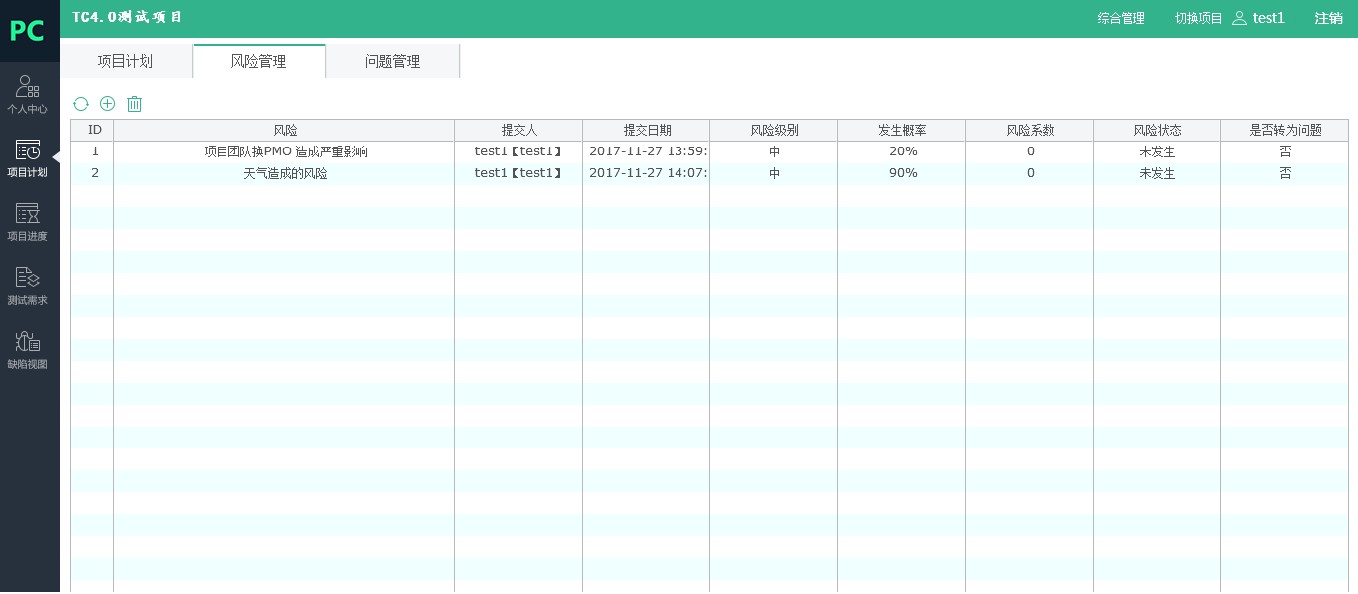Click the delete trash icon above the table
Viewport: 1358px width, 594px height.
[x=135, y=104]
